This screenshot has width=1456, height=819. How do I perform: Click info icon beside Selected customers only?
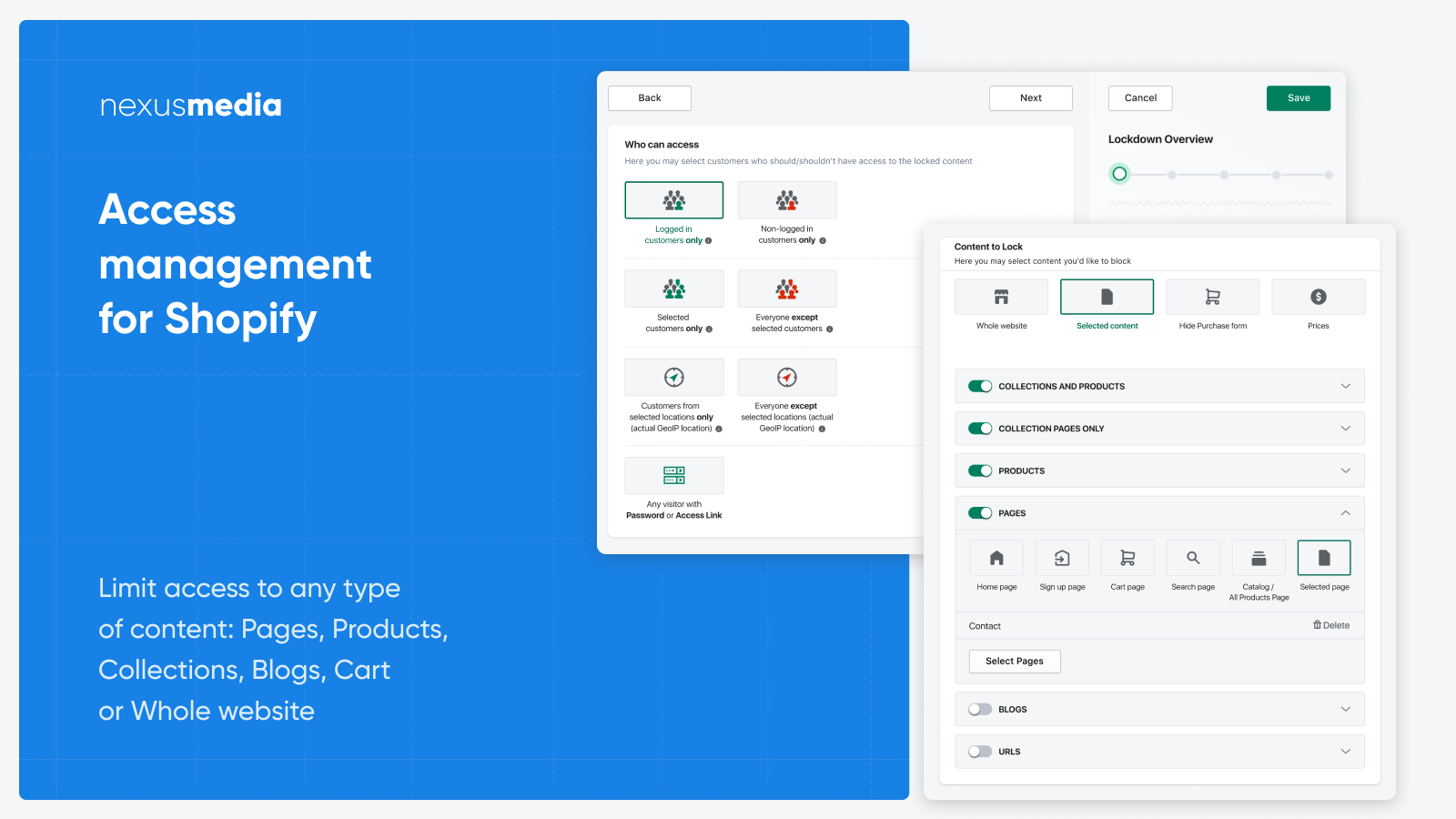point(709,329)
